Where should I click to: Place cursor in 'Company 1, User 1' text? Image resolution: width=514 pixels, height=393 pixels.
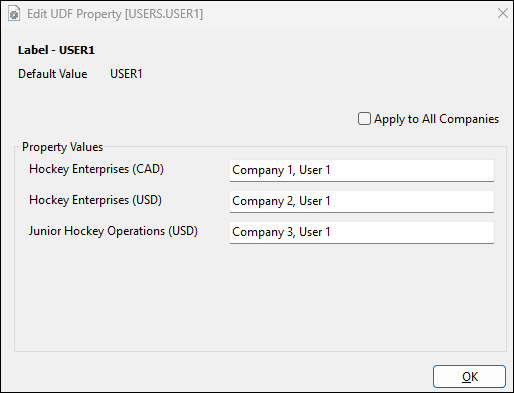coord(281,170)
